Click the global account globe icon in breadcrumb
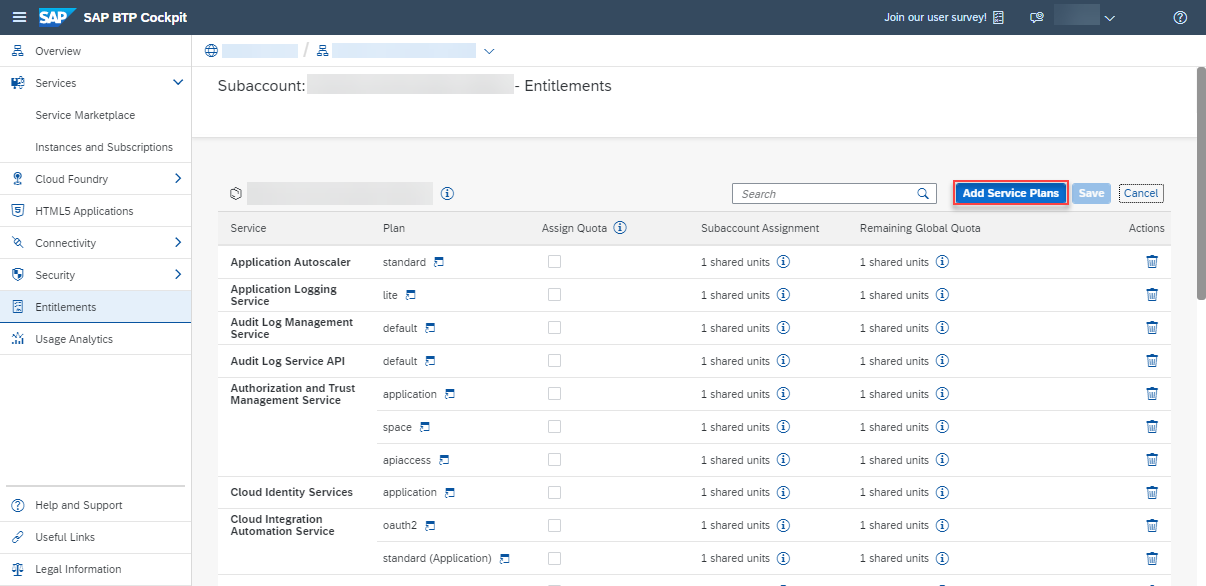Viewport: 1206px width, 586px height. 210,51
